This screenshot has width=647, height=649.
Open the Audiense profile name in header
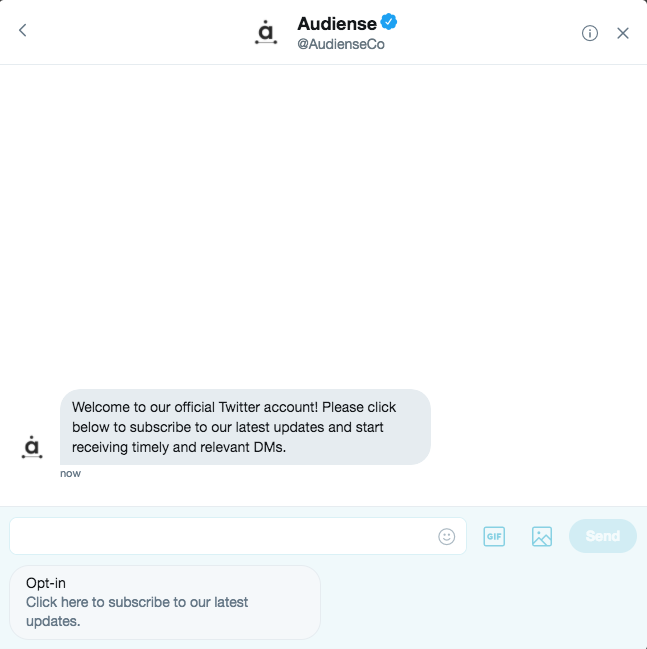click(337, 24)
